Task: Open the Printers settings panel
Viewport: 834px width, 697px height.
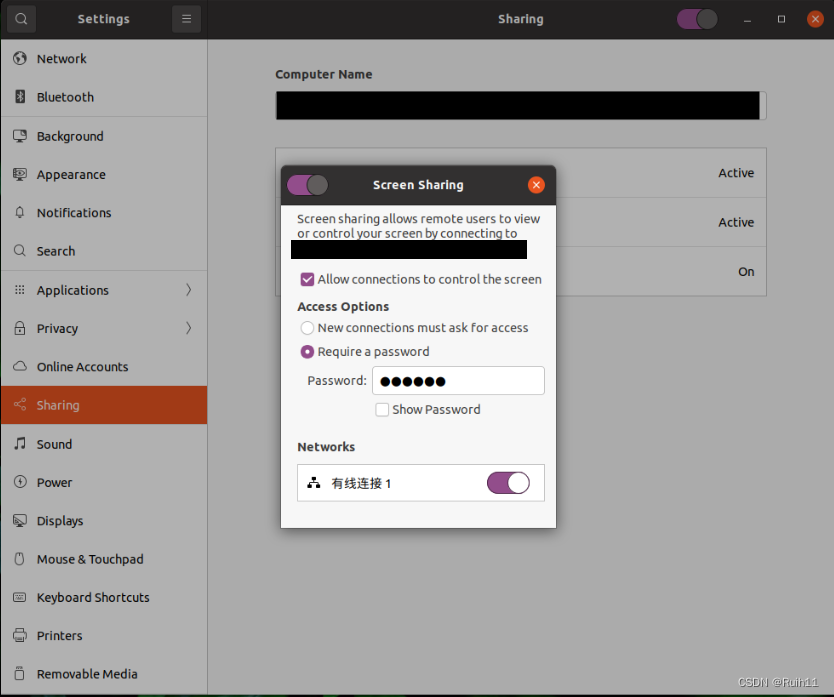Action: tap(57, 635)
